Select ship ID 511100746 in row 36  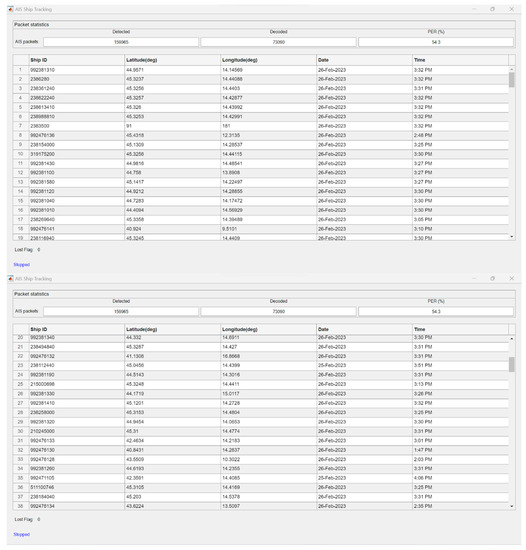click(x=76, y=487)
